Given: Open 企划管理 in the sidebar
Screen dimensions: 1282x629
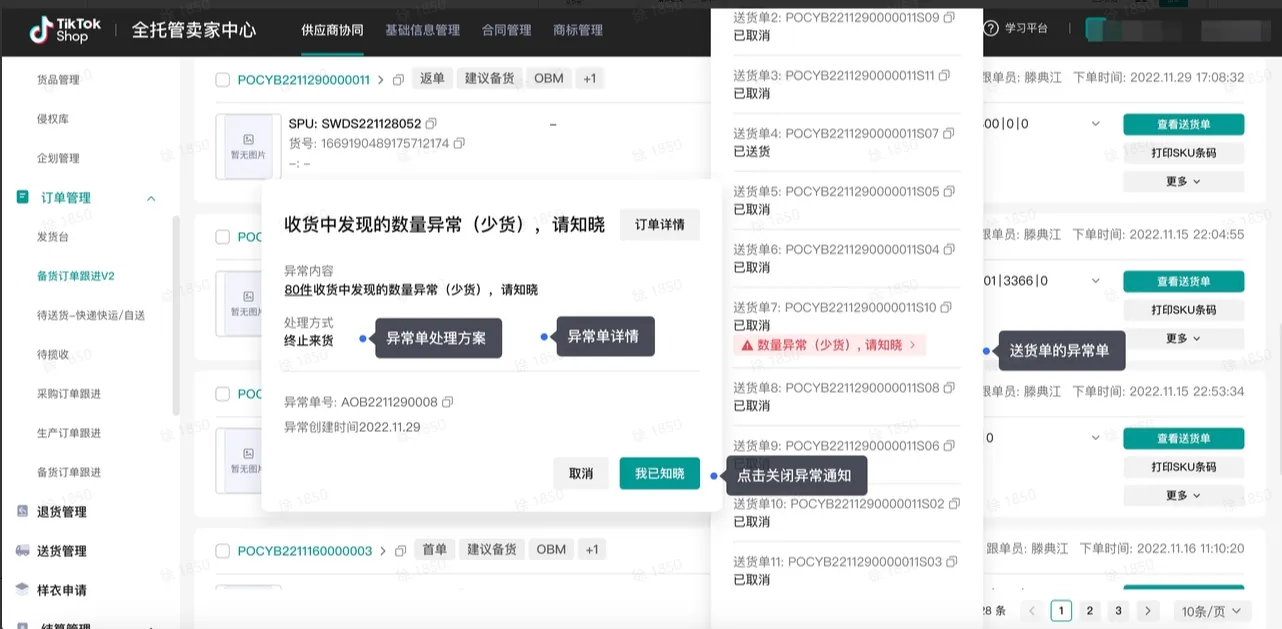Looking at the screenshot, I should point(58,158).
